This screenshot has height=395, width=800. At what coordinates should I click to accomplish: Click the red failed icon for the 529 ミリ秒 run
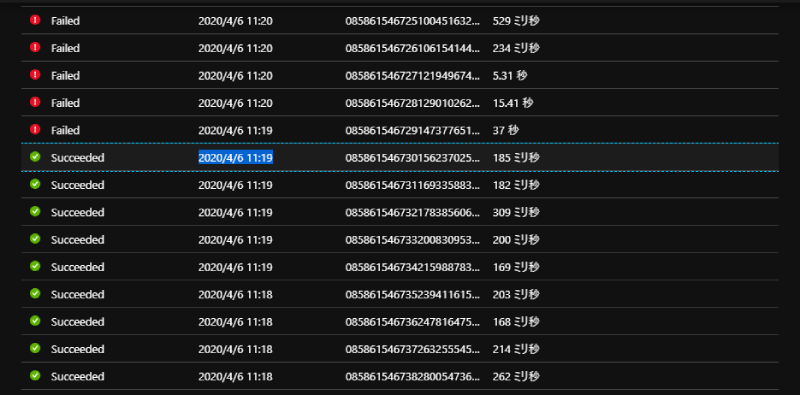(35, 20)
